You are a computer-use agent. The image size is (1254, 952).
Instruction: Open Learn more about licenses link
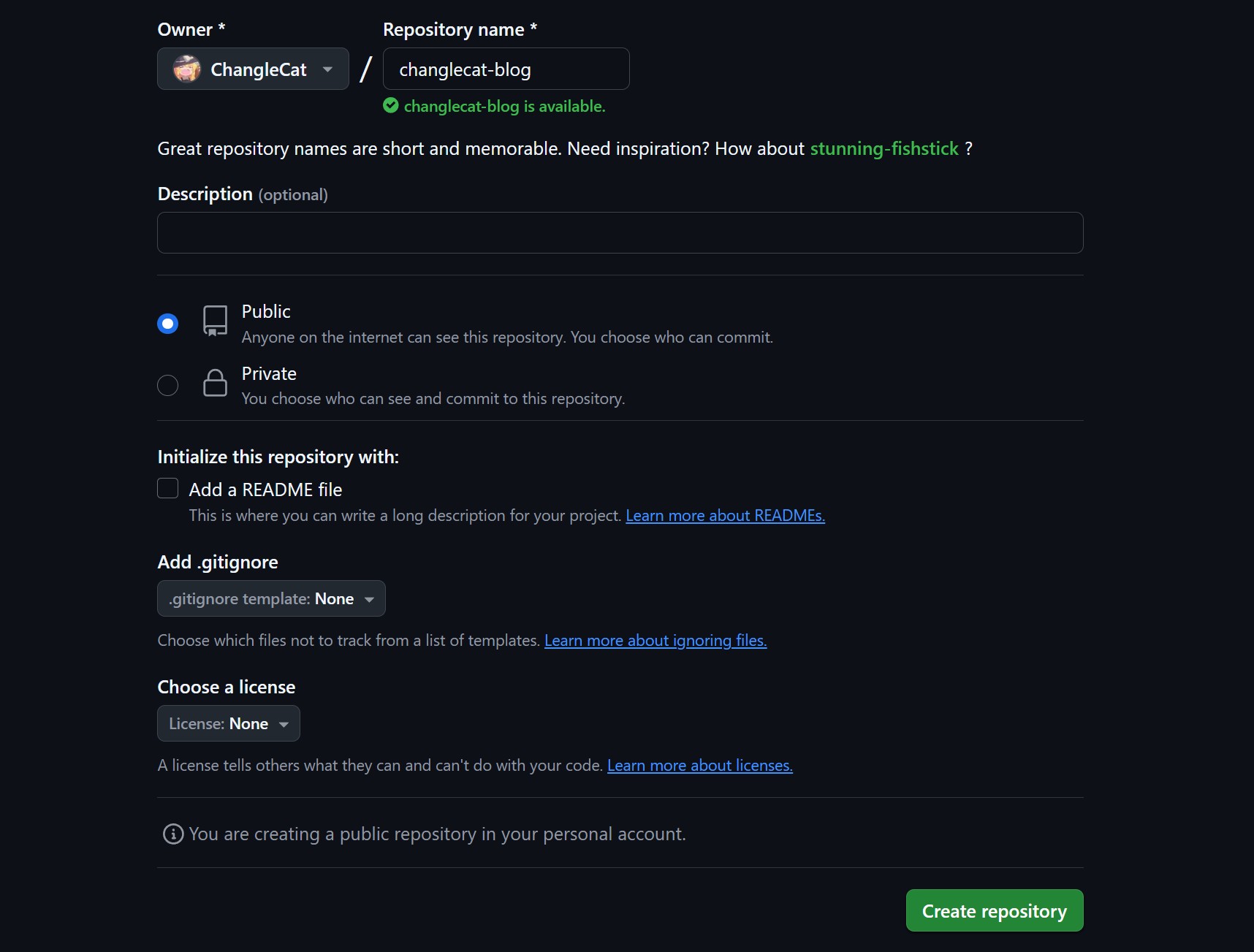(700, 766)
